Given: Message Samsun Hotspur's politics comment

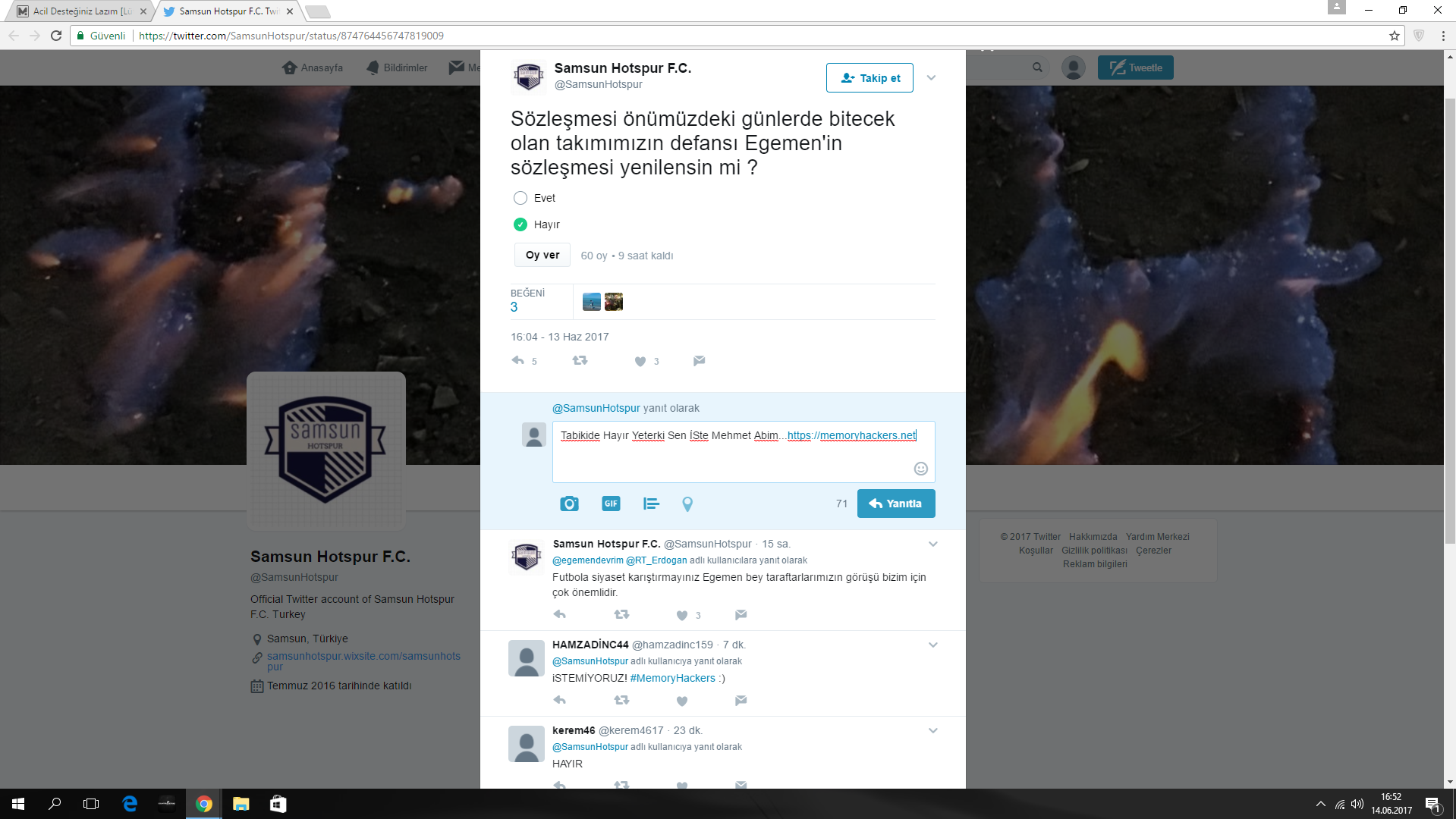Looking at the screenshot, I should pyautogui.click(x=741, y=614).
